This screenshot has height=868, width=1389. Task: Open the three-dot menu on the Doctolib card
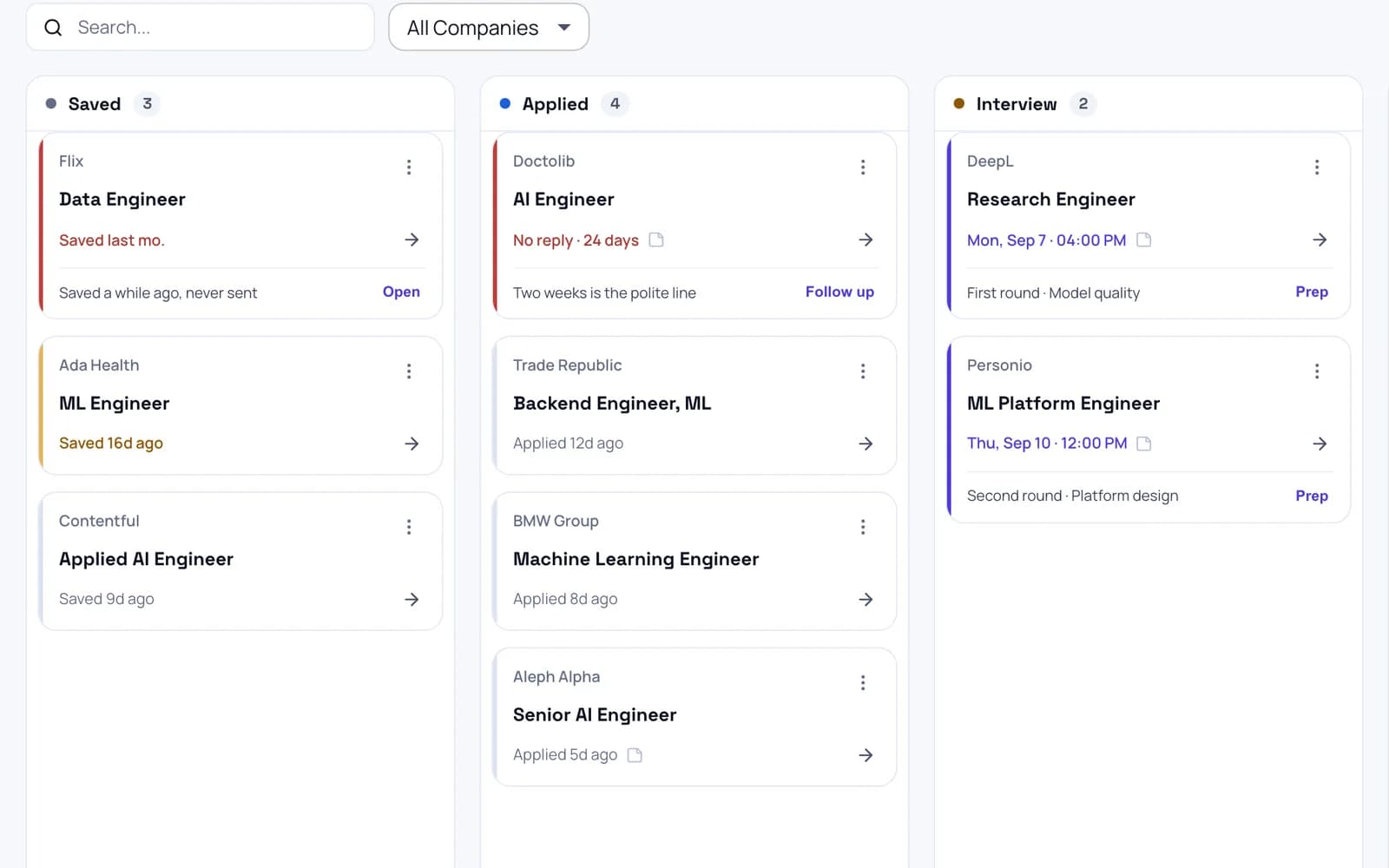pyautogui.click(x=863, y=167)
